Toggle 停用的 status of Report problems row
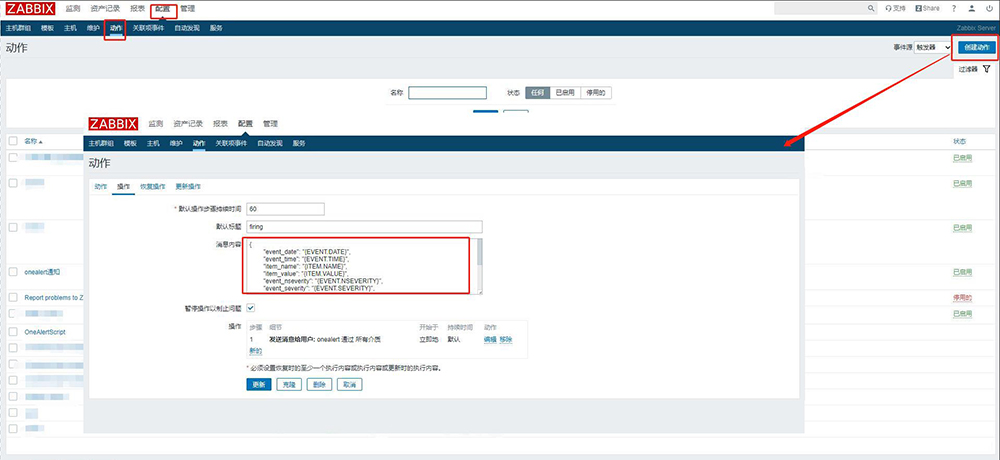 click(962, 297)
